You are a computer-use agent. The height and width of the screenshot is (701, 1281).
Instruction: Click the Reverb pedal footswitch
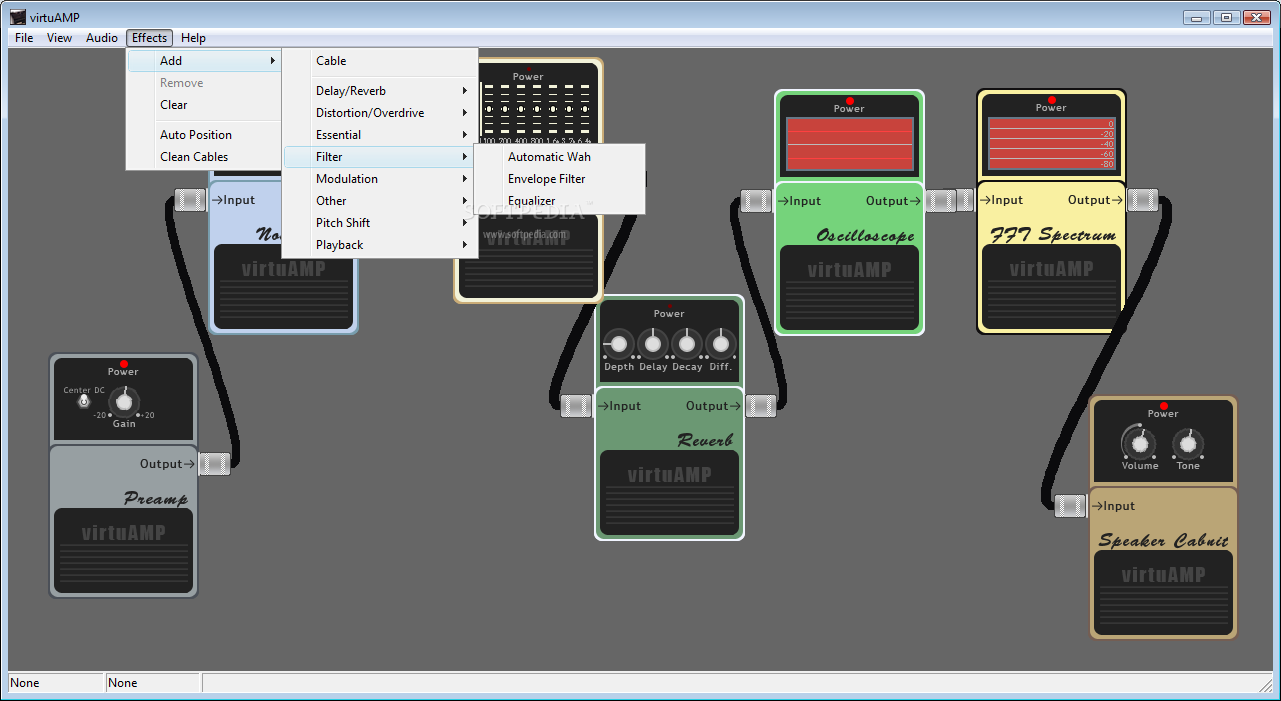coord(669,493)
